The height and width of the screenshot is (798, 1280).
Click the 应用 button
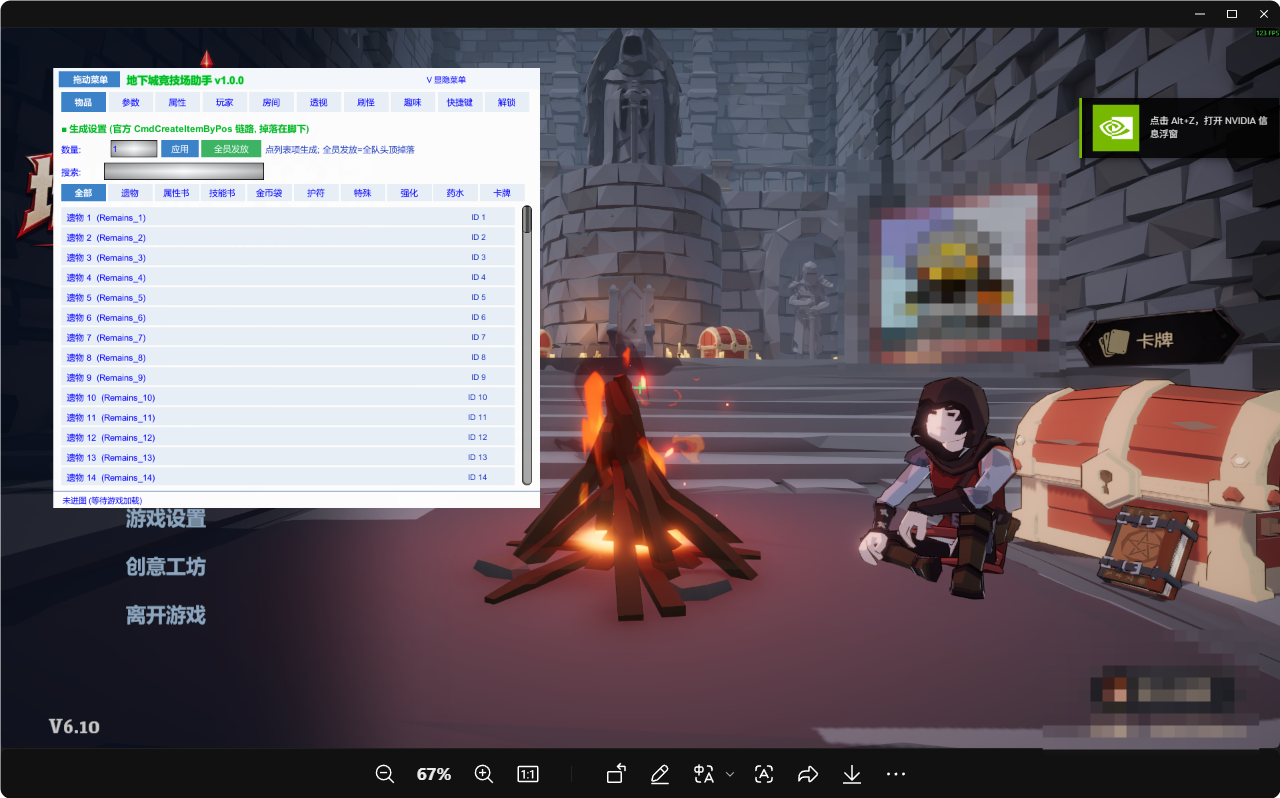click(x=179, y=149)
